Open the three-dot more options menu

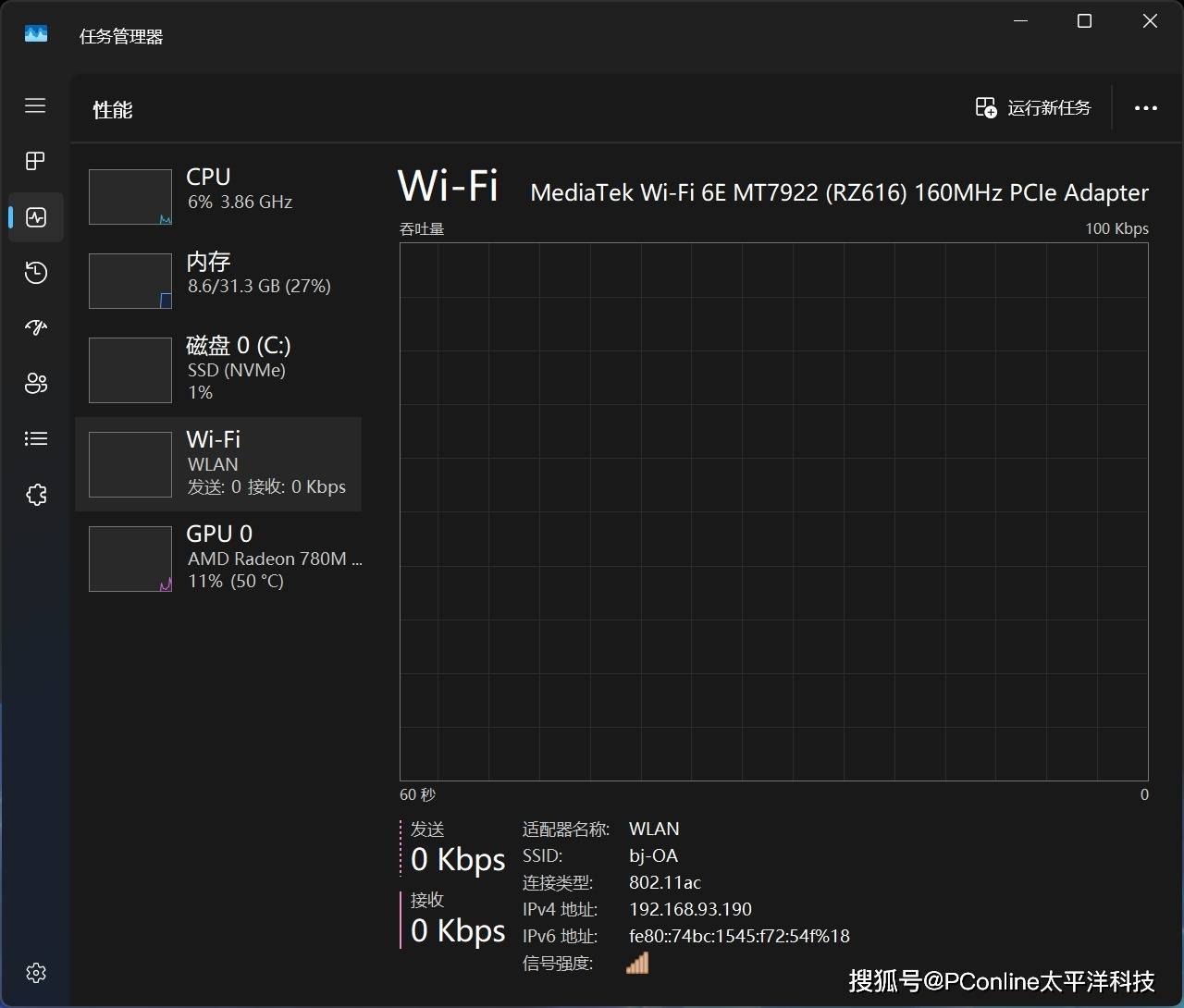click(x=1145, y=108)
